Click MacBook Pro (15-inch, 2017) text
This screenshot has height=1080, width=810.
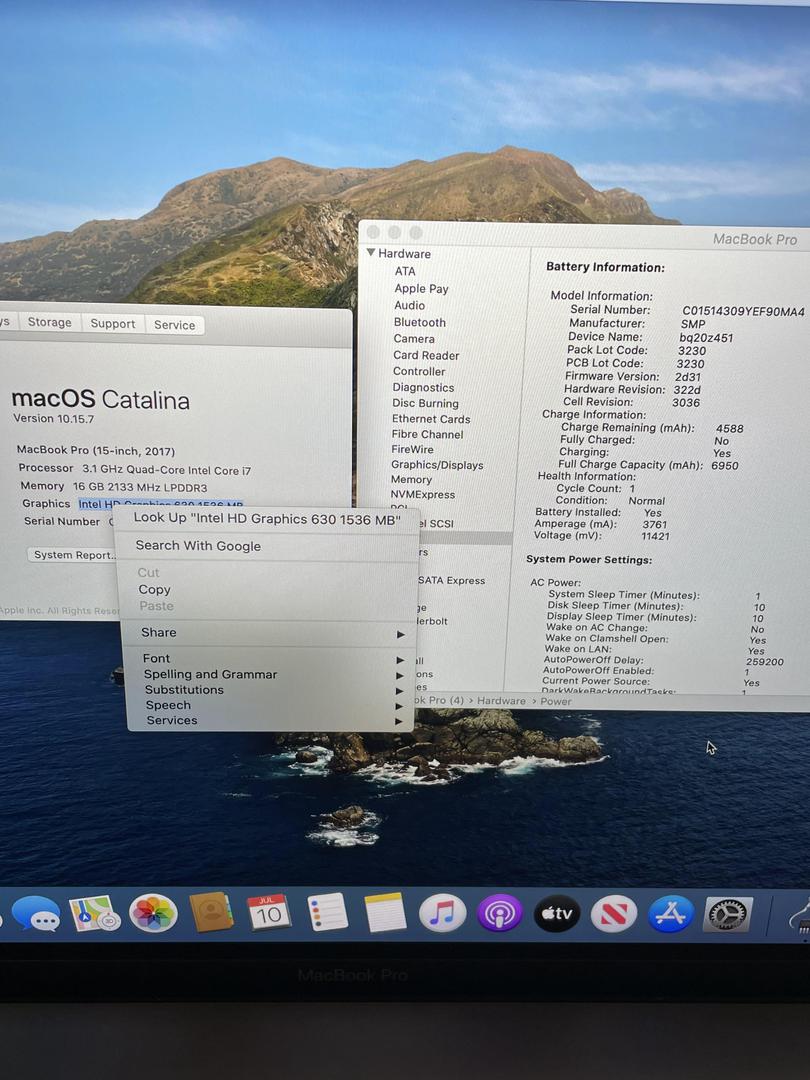coord(96,450)
